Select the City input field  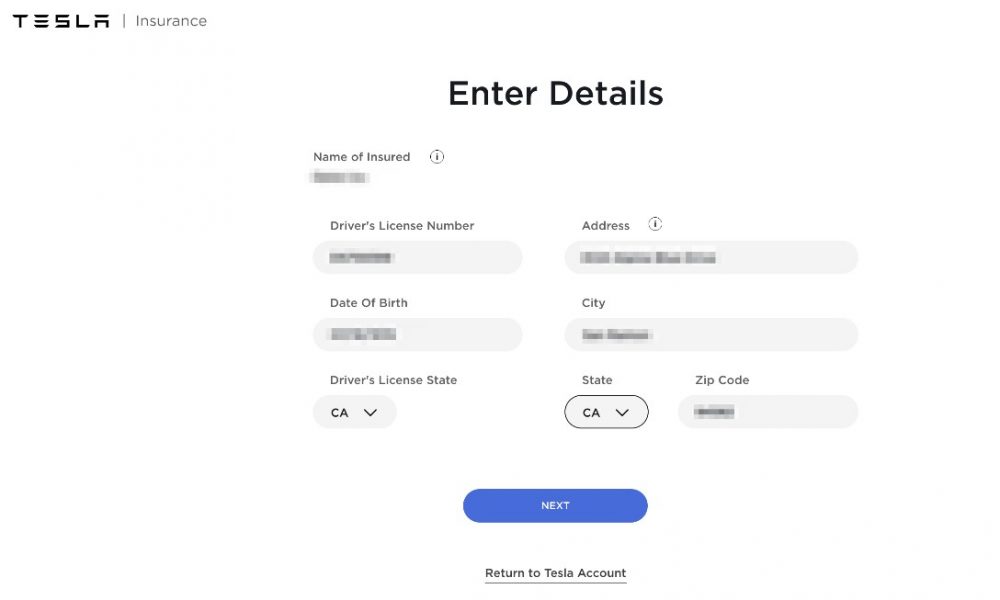click(x=711, y=335)
